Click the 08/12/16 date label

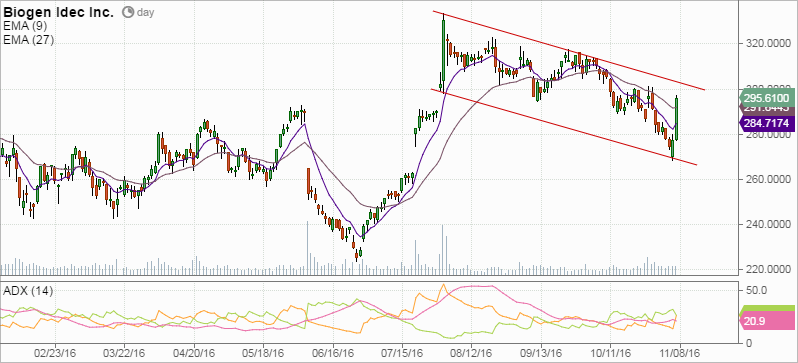[x=471, y=353]
